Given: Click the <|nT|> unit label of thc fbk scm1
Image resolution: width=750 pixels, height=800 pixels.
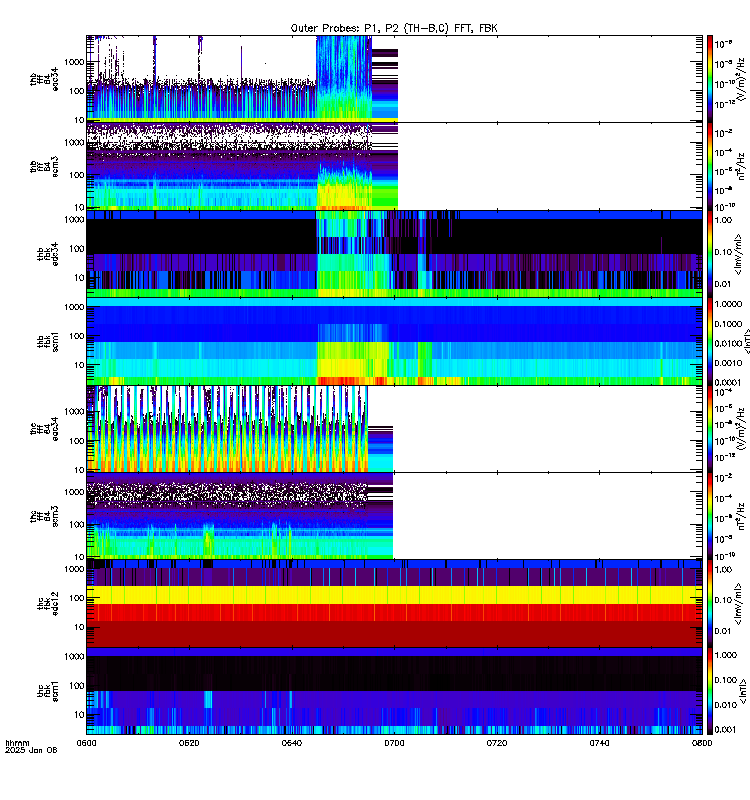Looking at the screenshot, I should [x=743, y=691].
